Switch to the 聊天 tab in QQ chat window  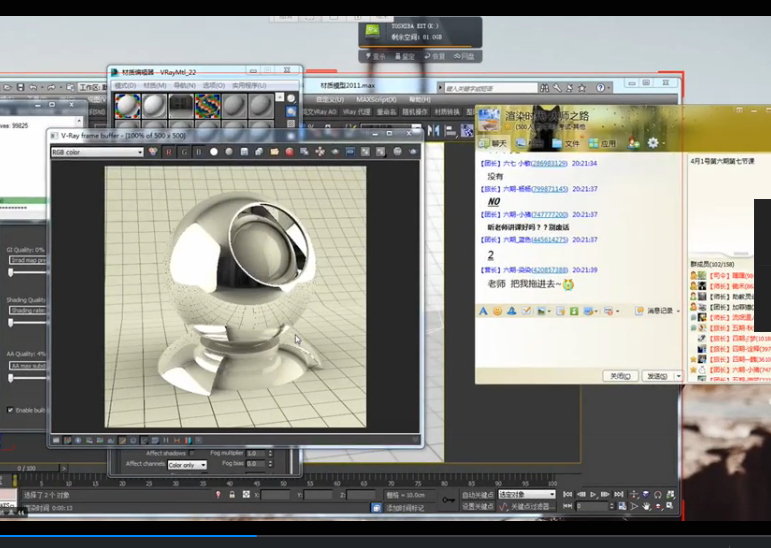(493, 143)
